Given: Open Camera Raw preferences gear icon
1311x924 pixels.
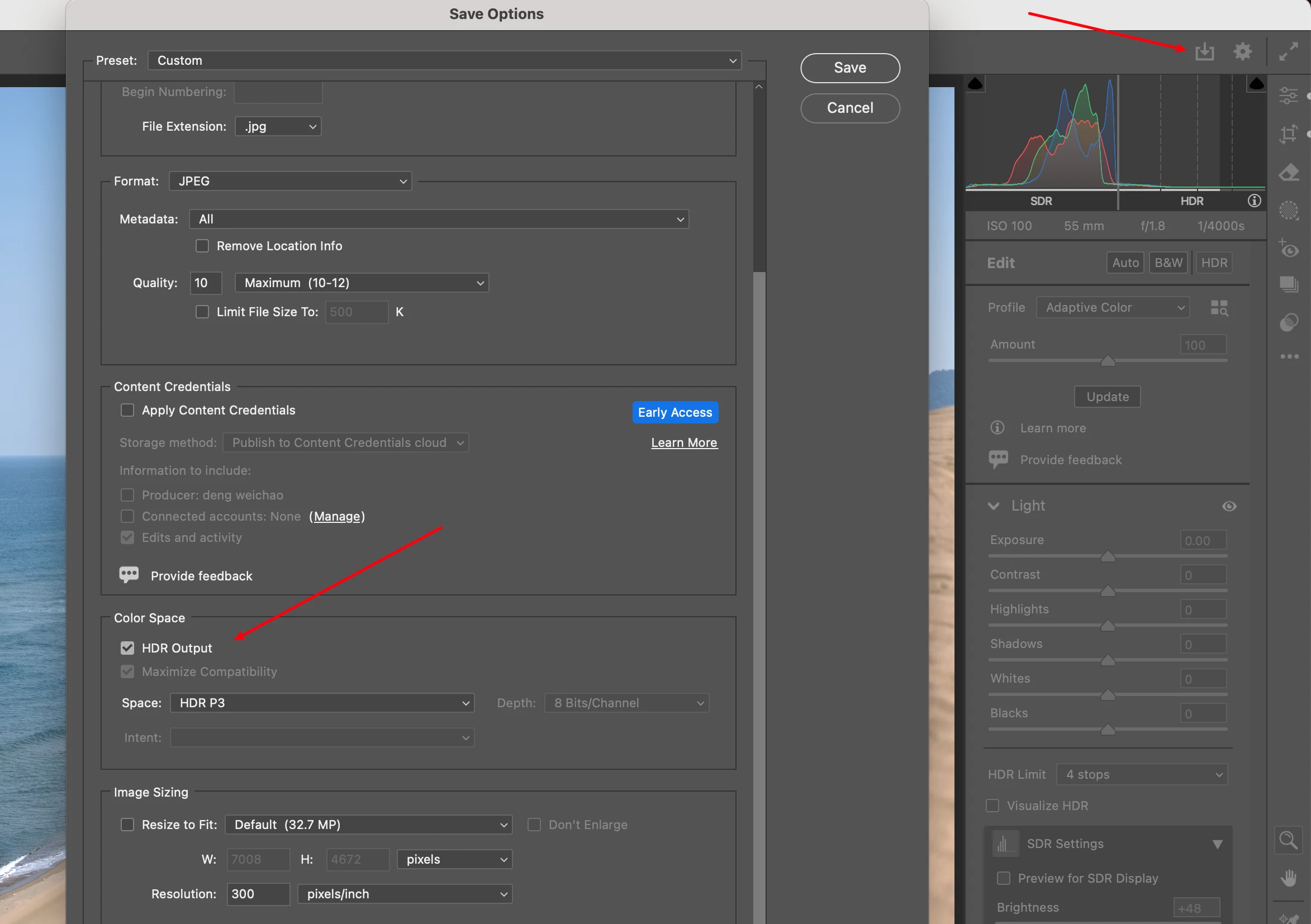Looking at the screenshot, I should pos(1242,52).
